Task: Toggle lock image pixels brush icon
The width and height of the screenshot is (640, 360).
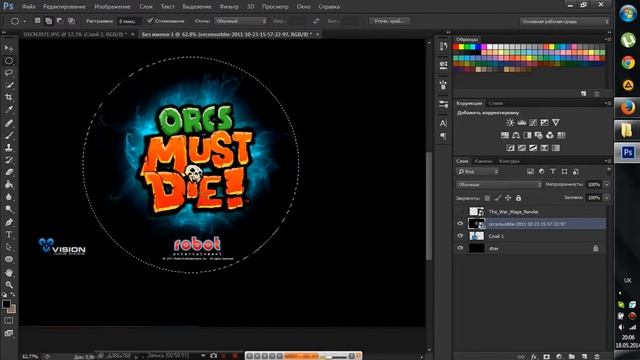Action: pyautogui.click(x=498, y=198)
